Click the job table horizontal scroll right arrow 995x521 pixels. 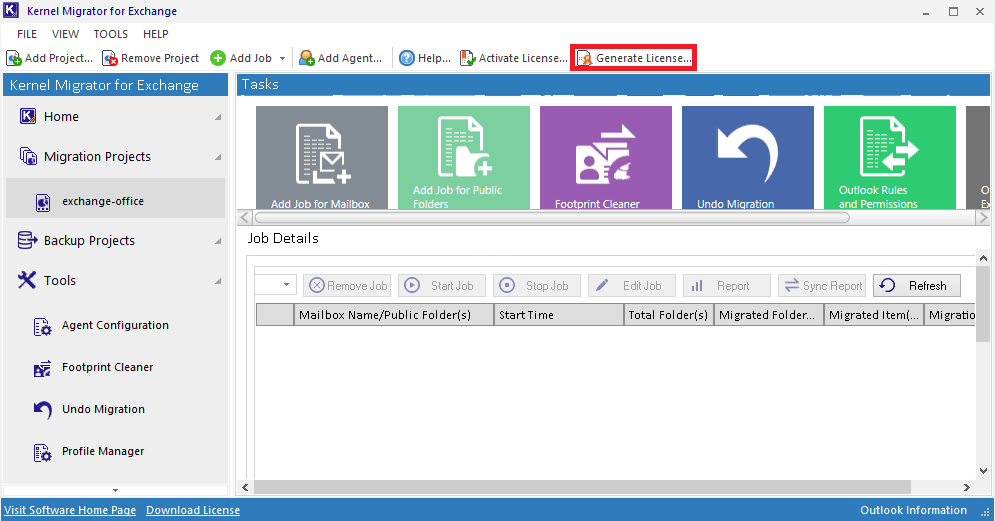coord(966,487)
